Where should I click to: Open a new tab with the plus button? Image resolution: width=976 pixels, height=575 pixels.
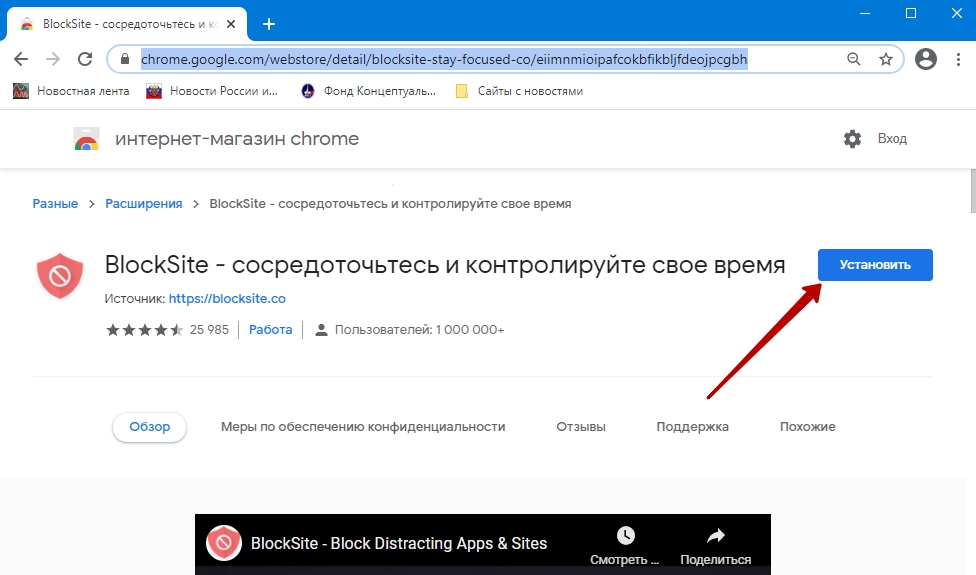pos(268,24)
